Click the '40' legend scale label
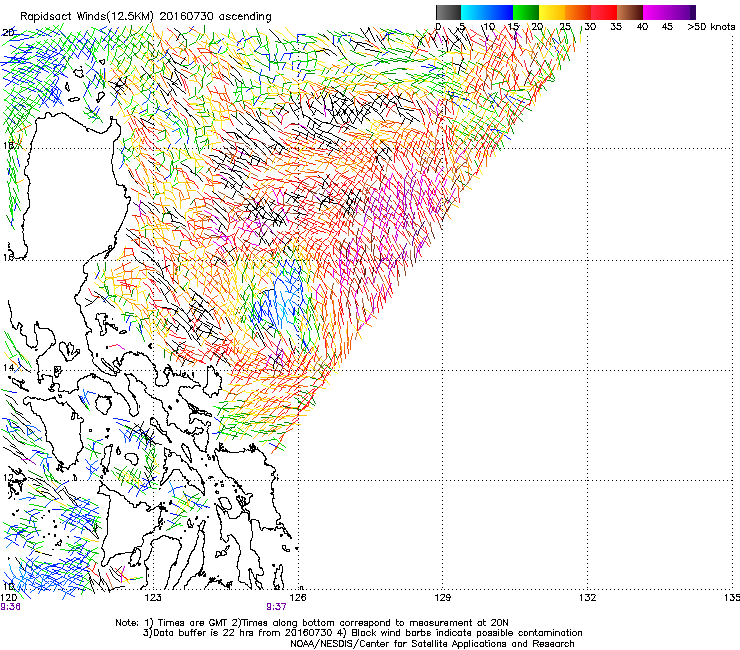 (x=642, y=27)
